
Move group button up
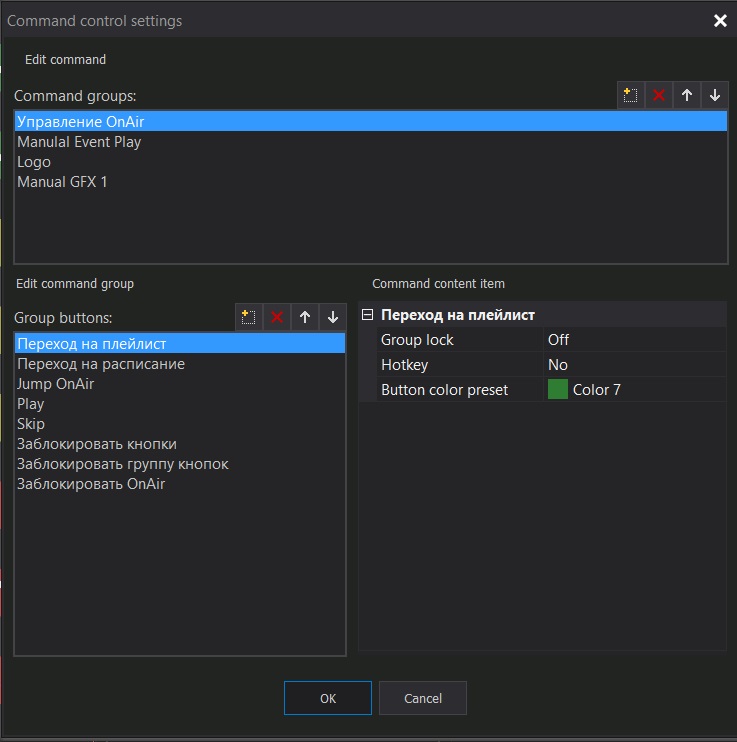305,317
